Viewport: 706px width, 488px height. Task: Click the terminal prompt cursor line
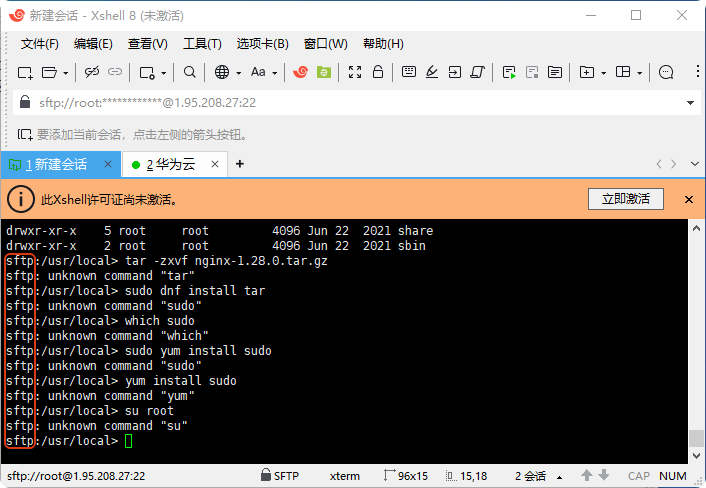tap(69, 441)
